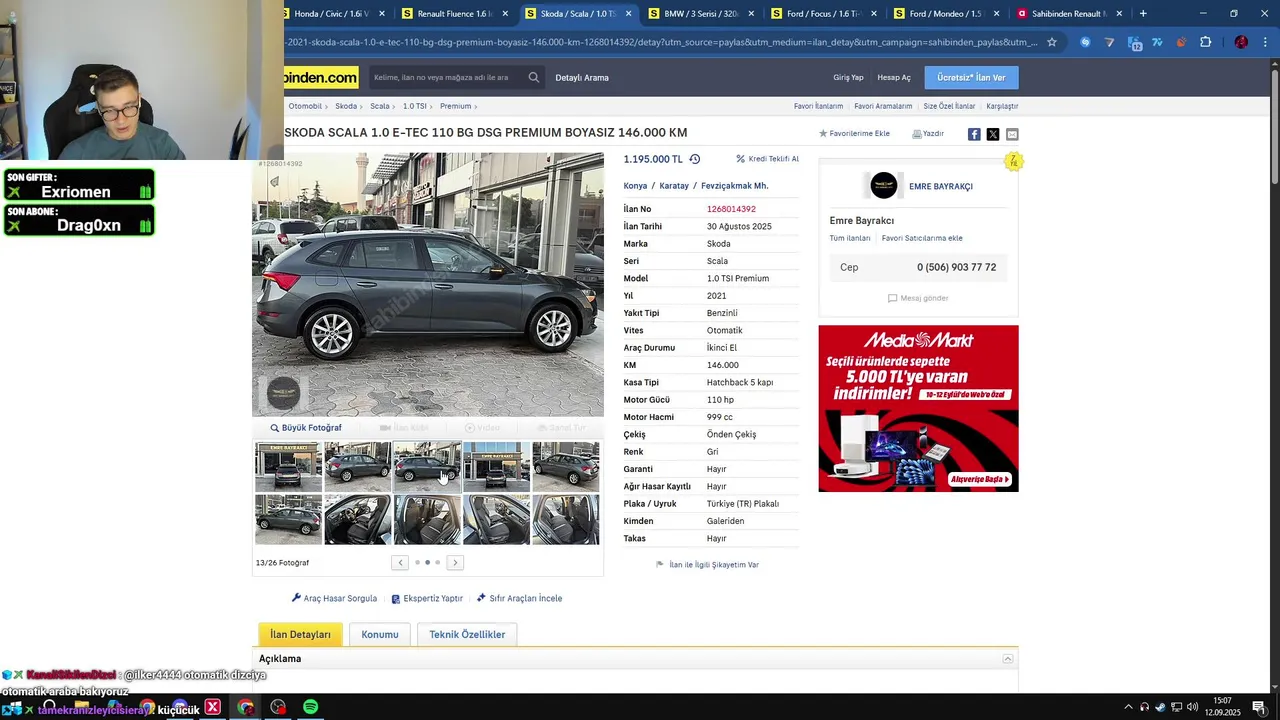Viewport: 1280px width, 720px height.
Task: Open Spotify from the taskbar
Action: pyautogui.click(x=311, y=707)
